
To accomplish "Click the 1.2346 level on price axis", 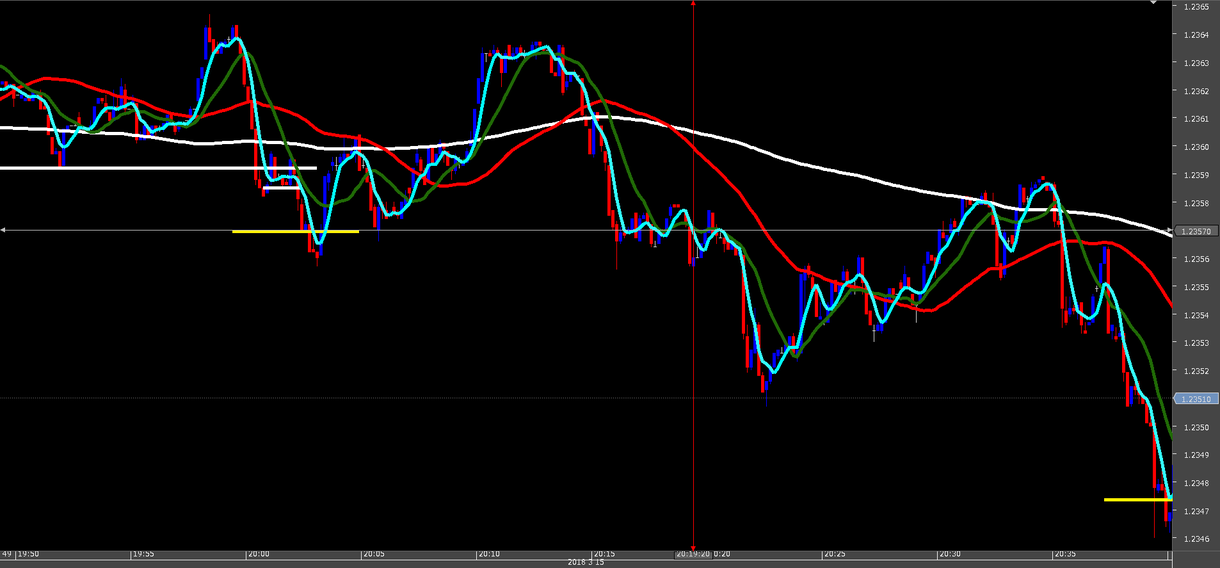I will click(x=1195, y=539).
